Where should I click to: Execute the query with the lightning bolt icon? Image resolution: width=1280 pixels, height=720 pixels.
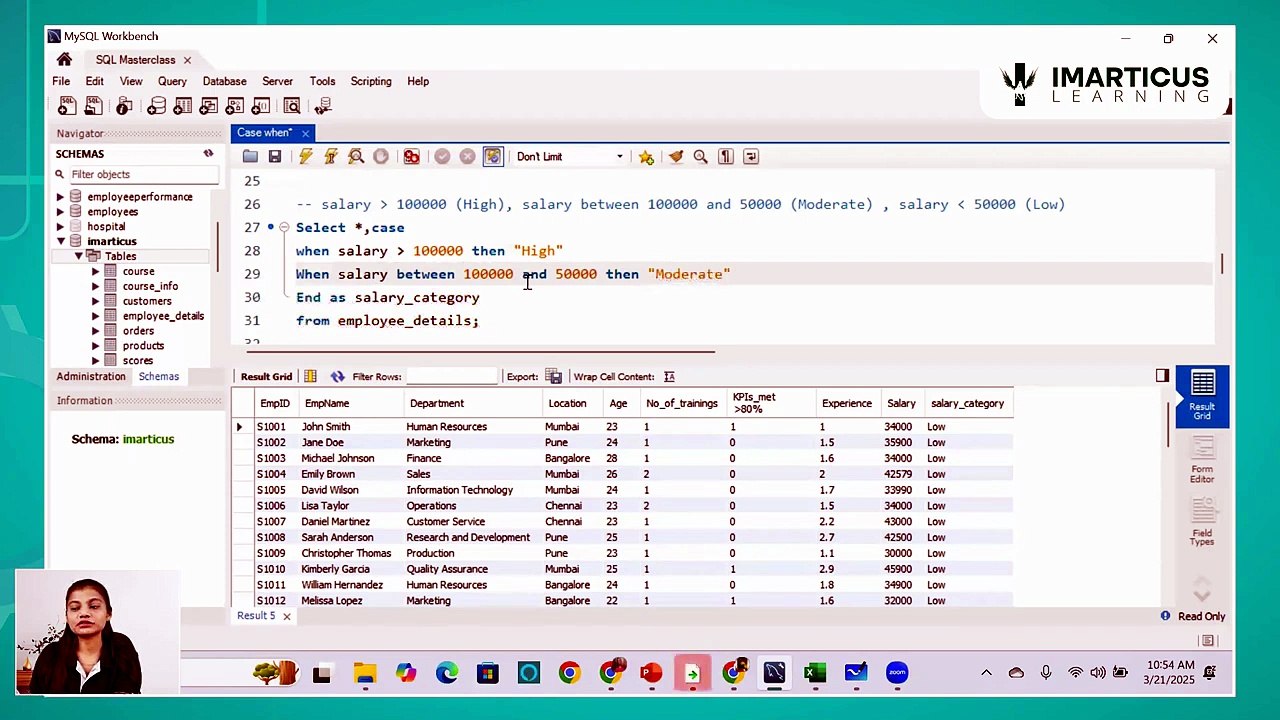click(x=305, y=156)
